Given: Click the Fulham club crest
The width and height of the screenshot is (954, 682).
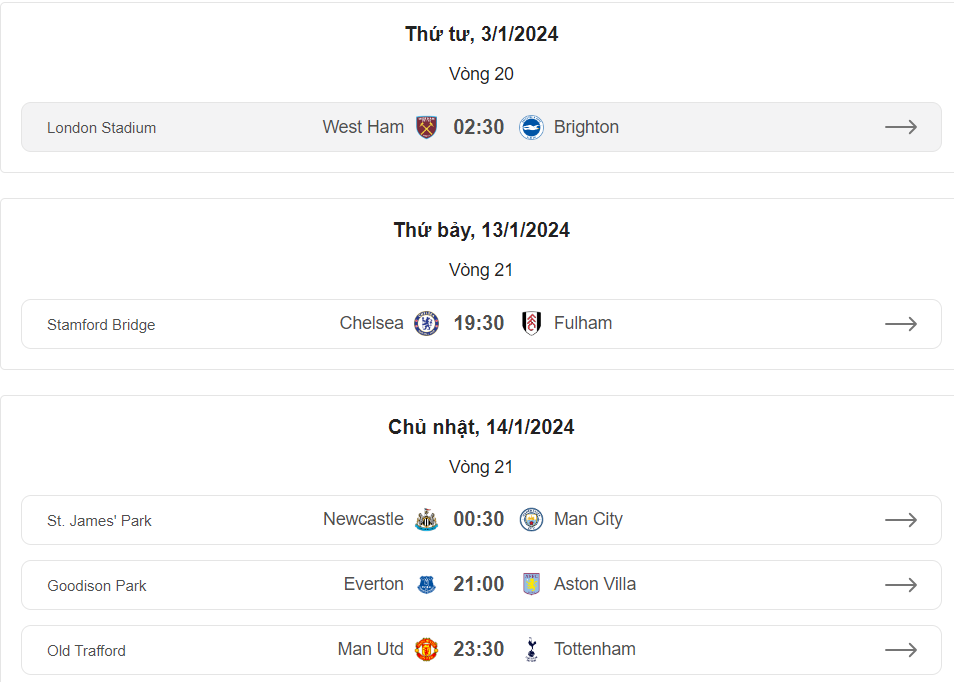Looking at the screenshot, I should [x=531, y=323].
